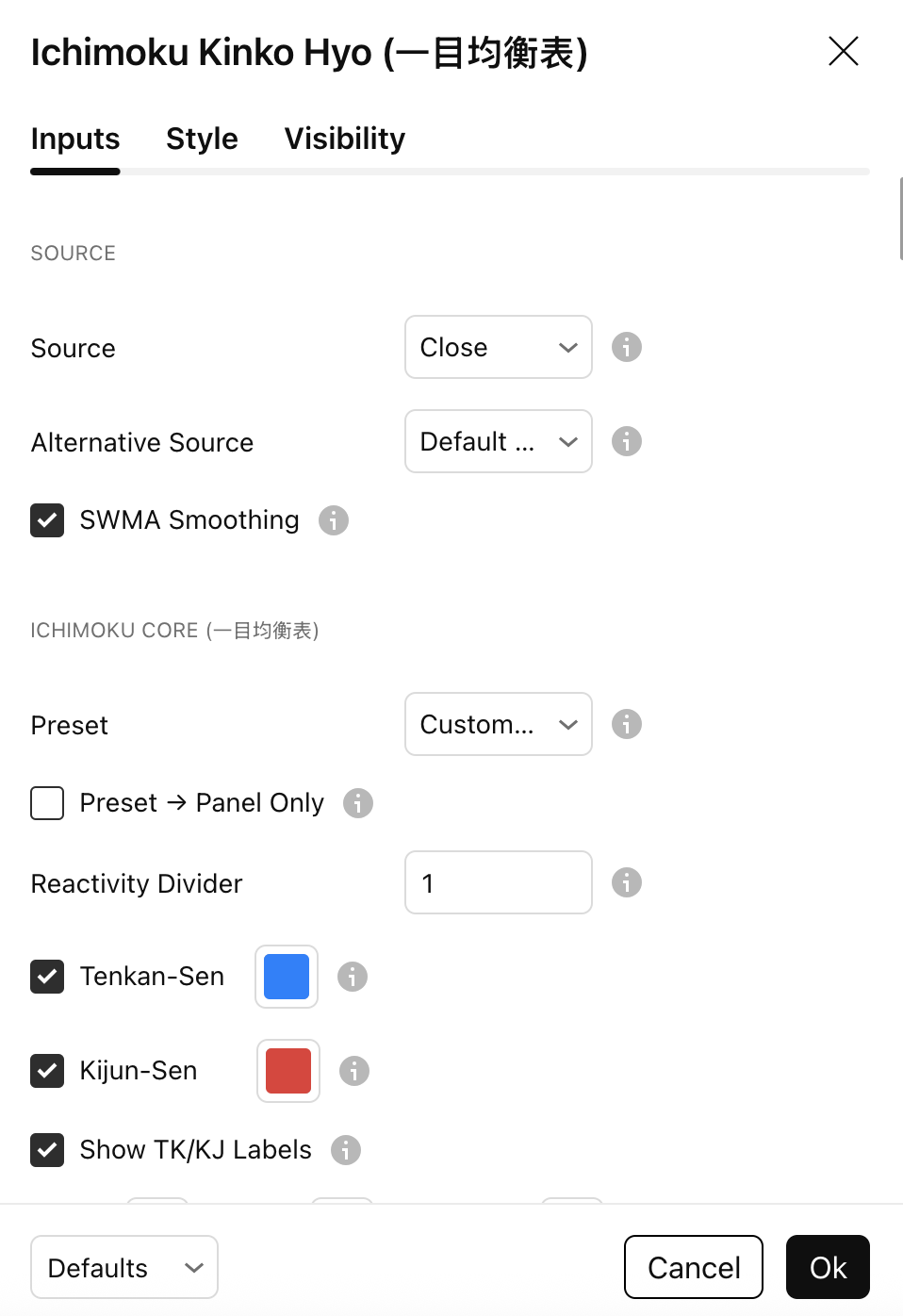The height and width of the screenshot is (1316, 903).
Task: Click info icon for Preset Panel Only
Action: click(358, 803)
